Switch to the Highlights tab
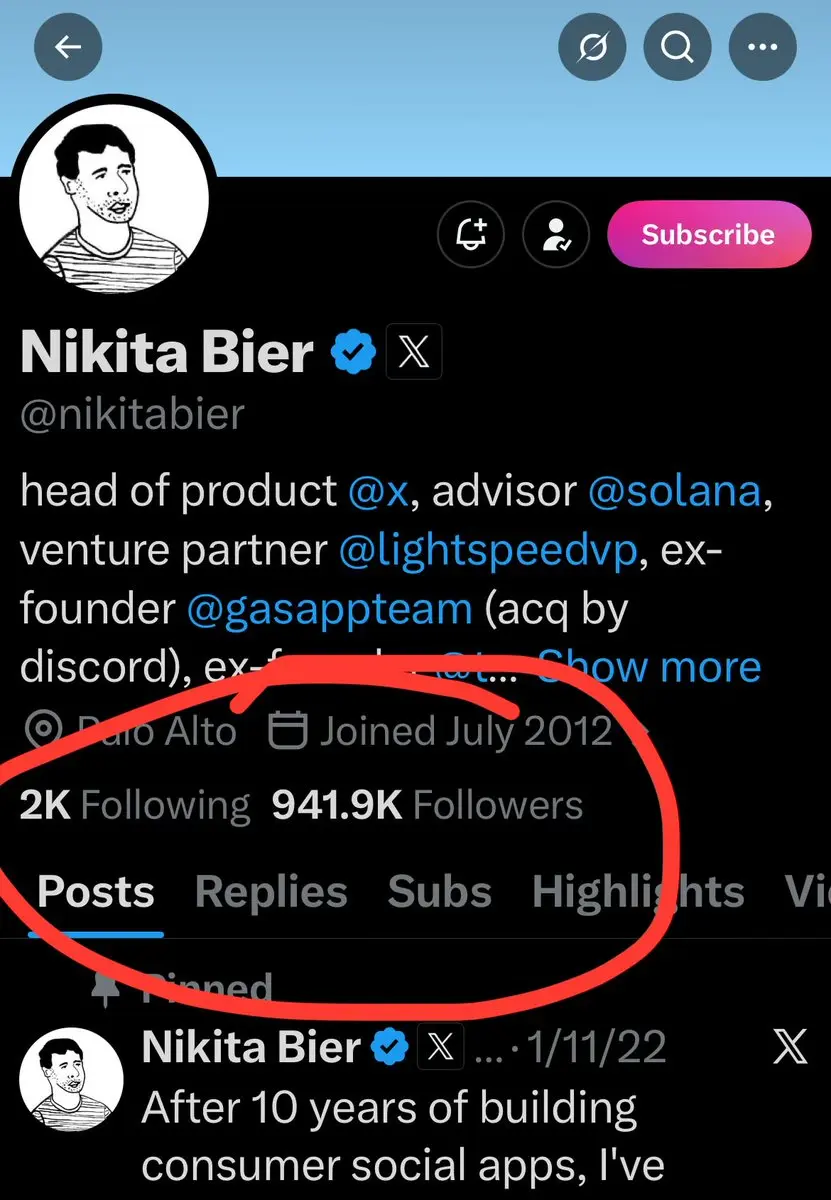The width and height of the screenshot is (831, 1200). coord(638,892)
